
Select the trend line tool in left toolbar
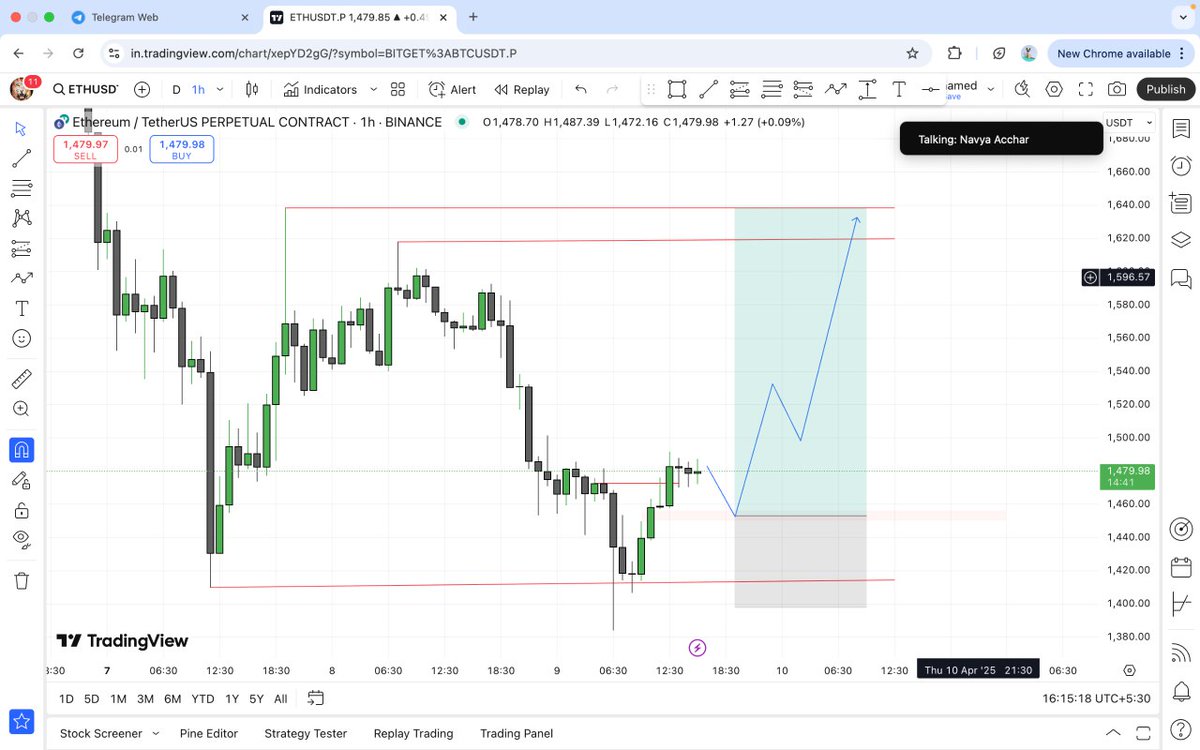point(21,158)
